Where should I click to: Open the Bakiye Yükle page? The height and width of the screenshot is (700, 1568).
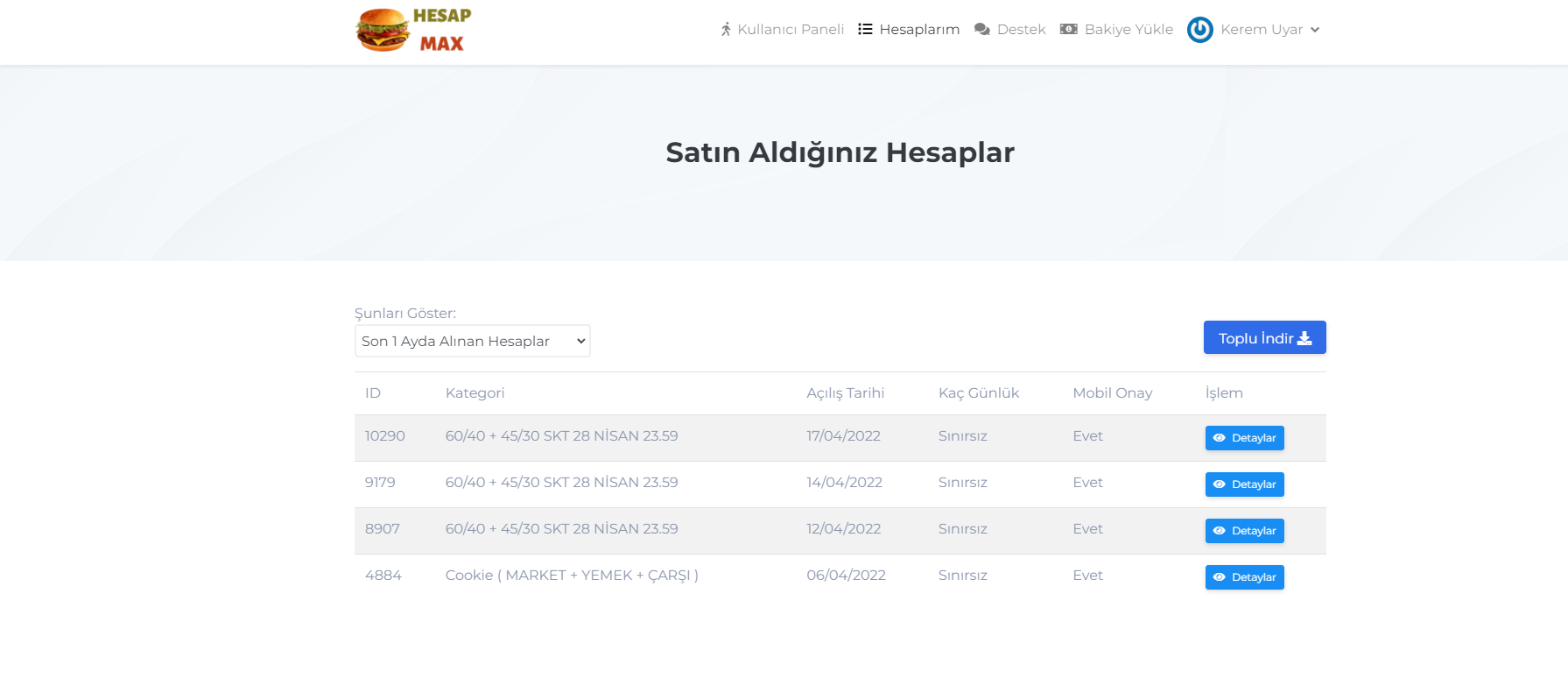coord(1116,30)
